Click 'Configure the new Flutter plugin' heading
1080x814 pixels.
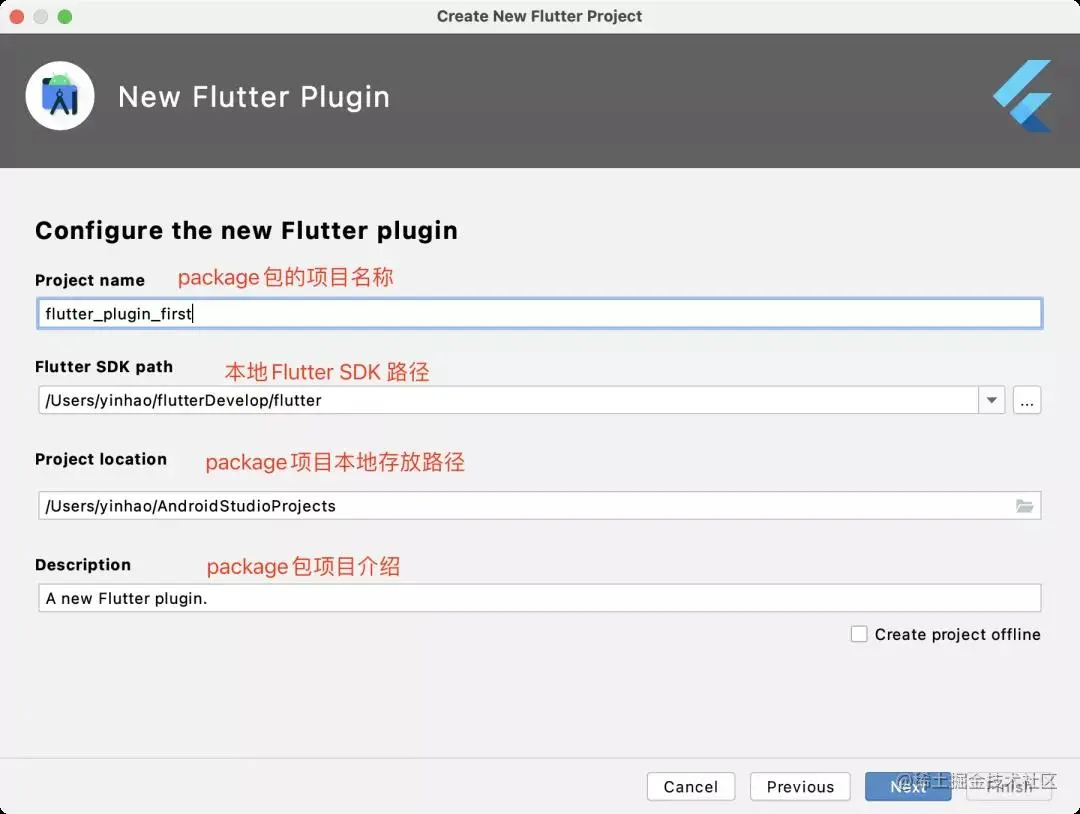click(247, 231)
